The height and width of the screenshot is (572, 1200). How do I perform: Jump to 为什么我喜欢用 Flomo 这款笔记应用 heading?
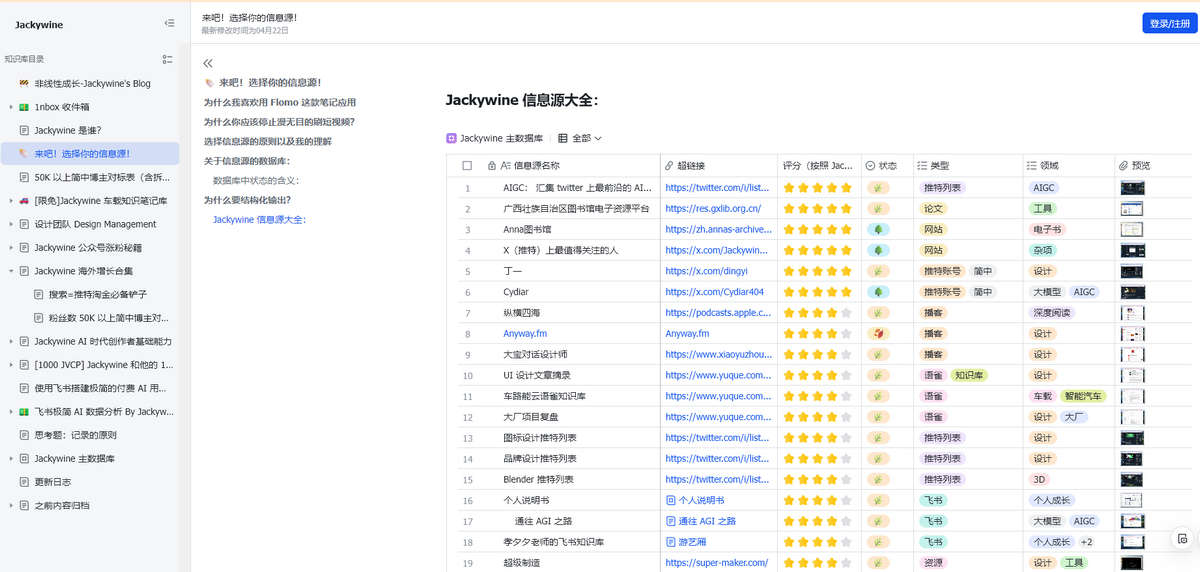(x=279, y=102)
